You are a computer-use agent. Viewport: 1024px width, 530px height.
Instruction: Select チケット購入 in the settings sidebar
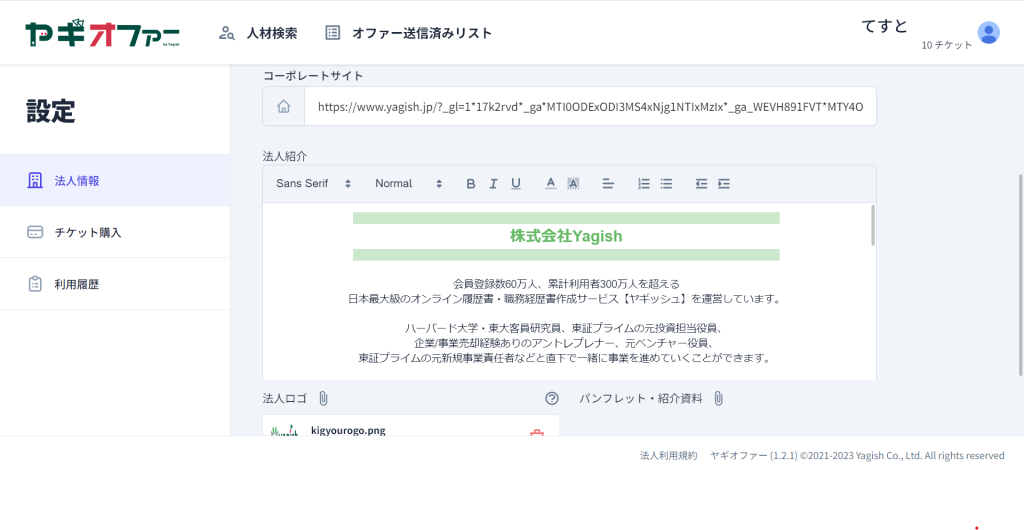tap(115, 232)
